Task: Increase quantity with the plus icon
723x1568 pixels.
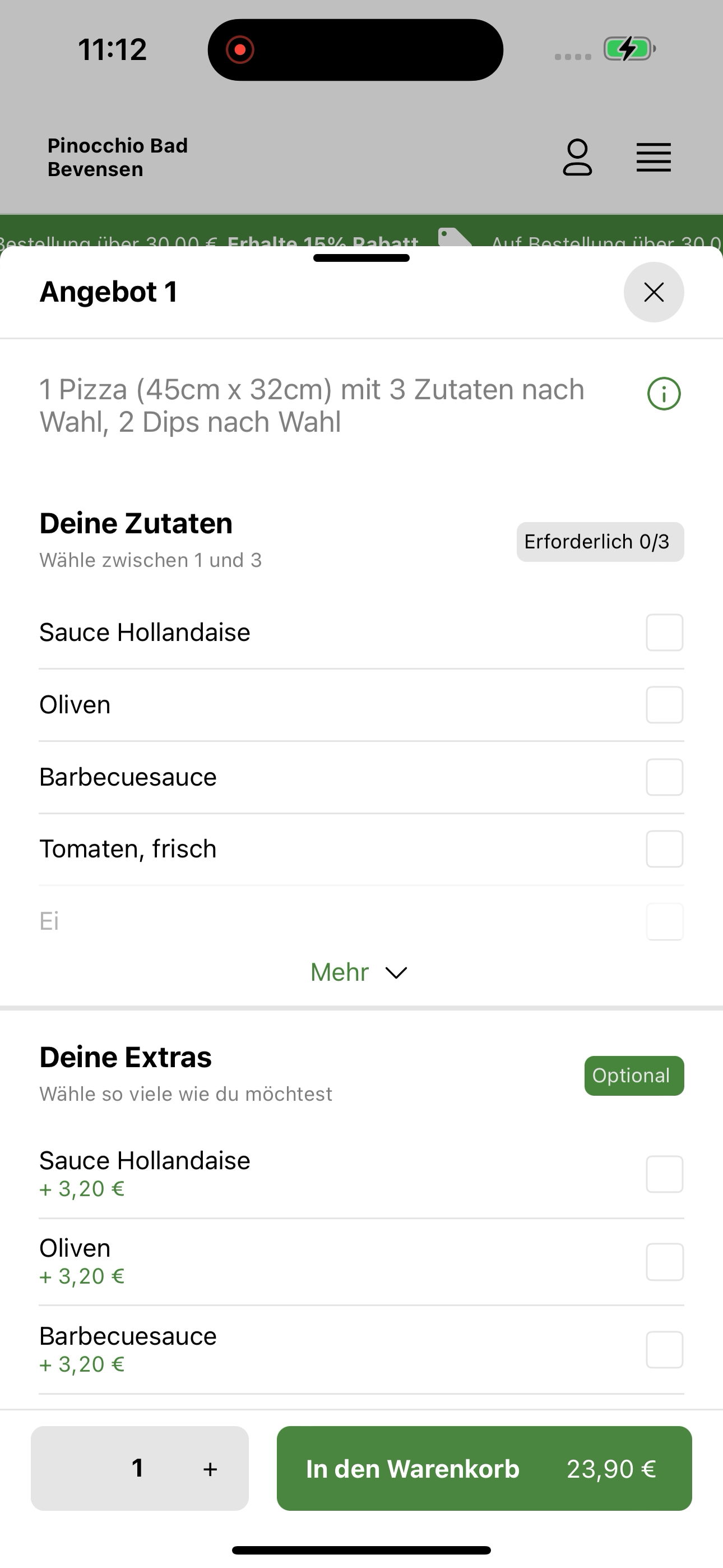Action: tap(210, 1469)
